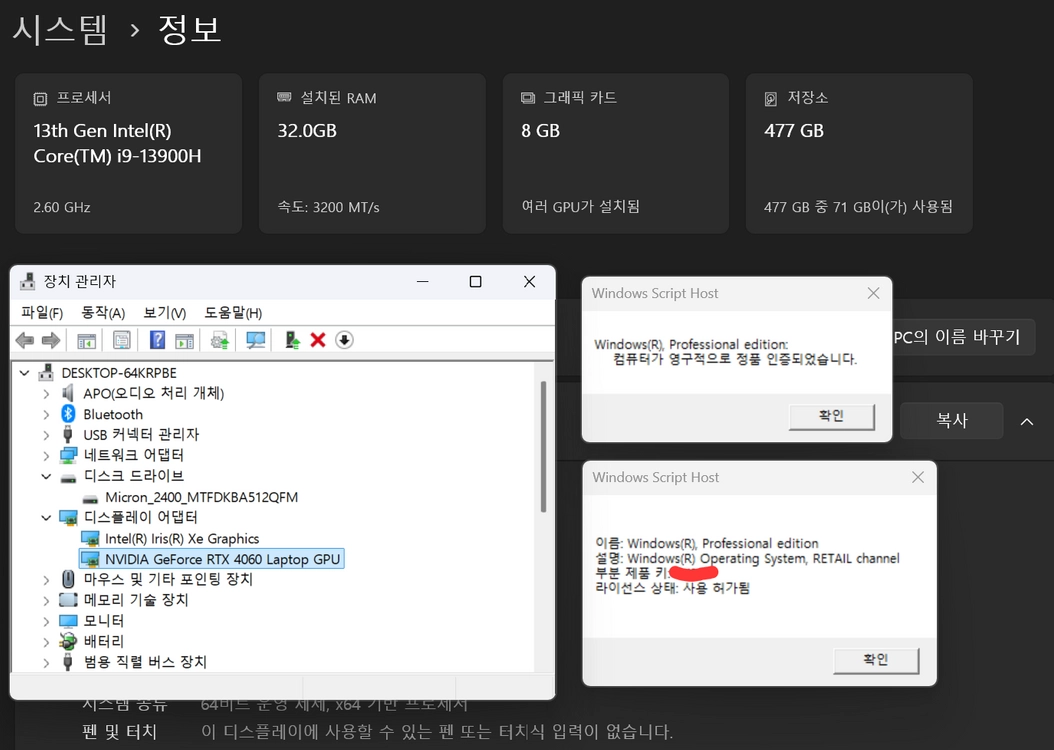This screenshot has width=1054, height=750.
Task: Expand the 모니터 node
Action: tap(46, 621)
